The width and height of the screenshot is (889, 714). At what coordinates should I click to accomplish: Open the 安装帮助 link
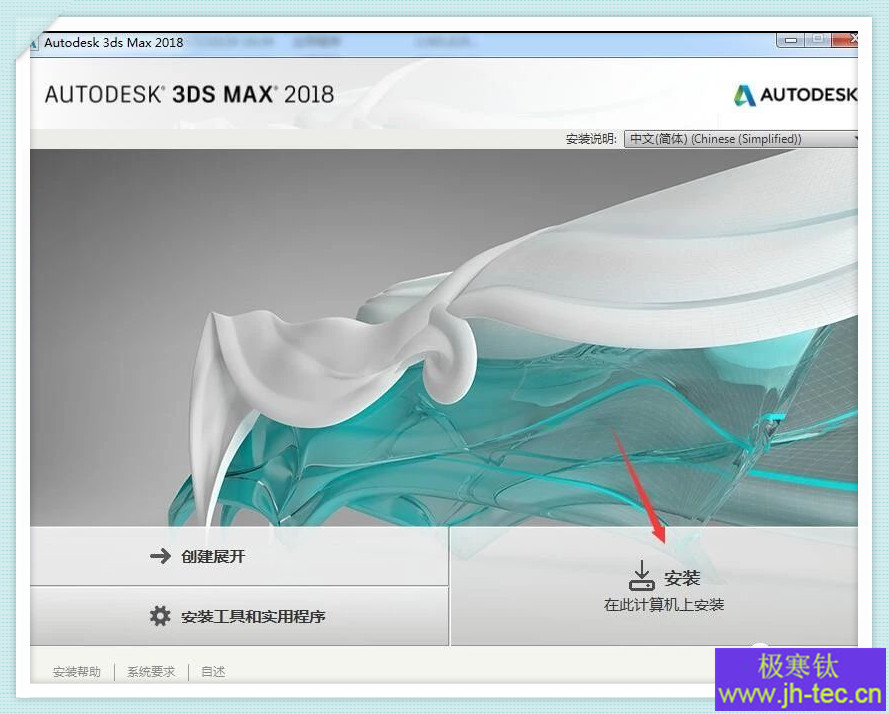[x=77, y=672]
